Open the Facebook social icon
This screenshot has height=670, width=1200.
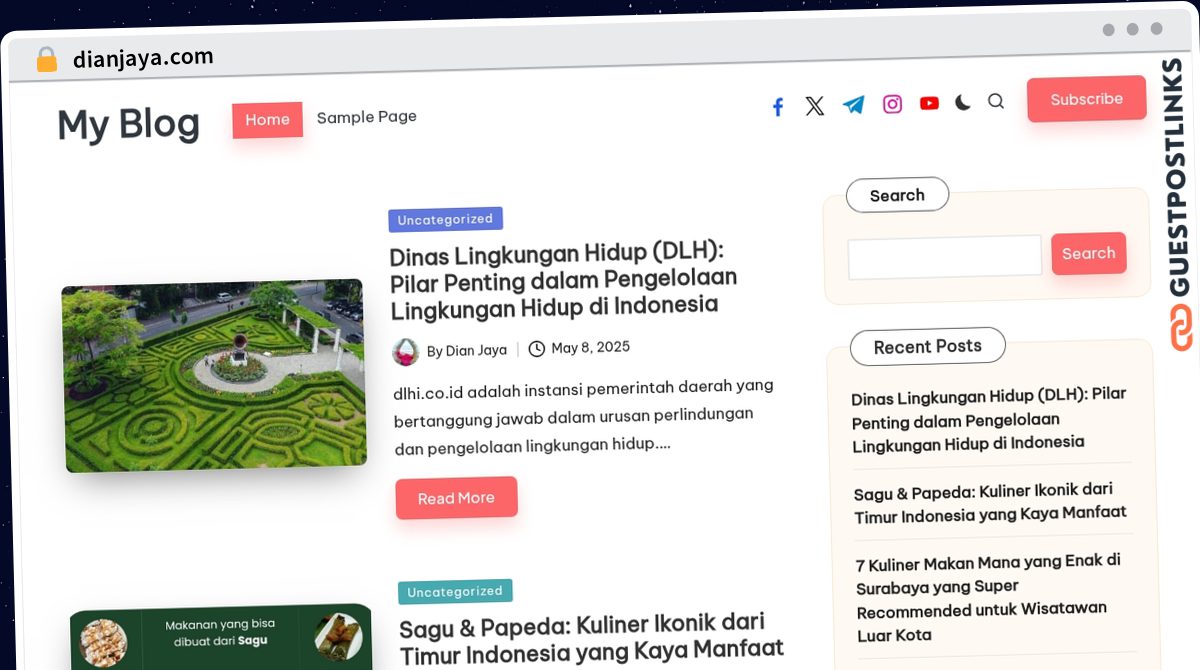click(x=778, y=107)
